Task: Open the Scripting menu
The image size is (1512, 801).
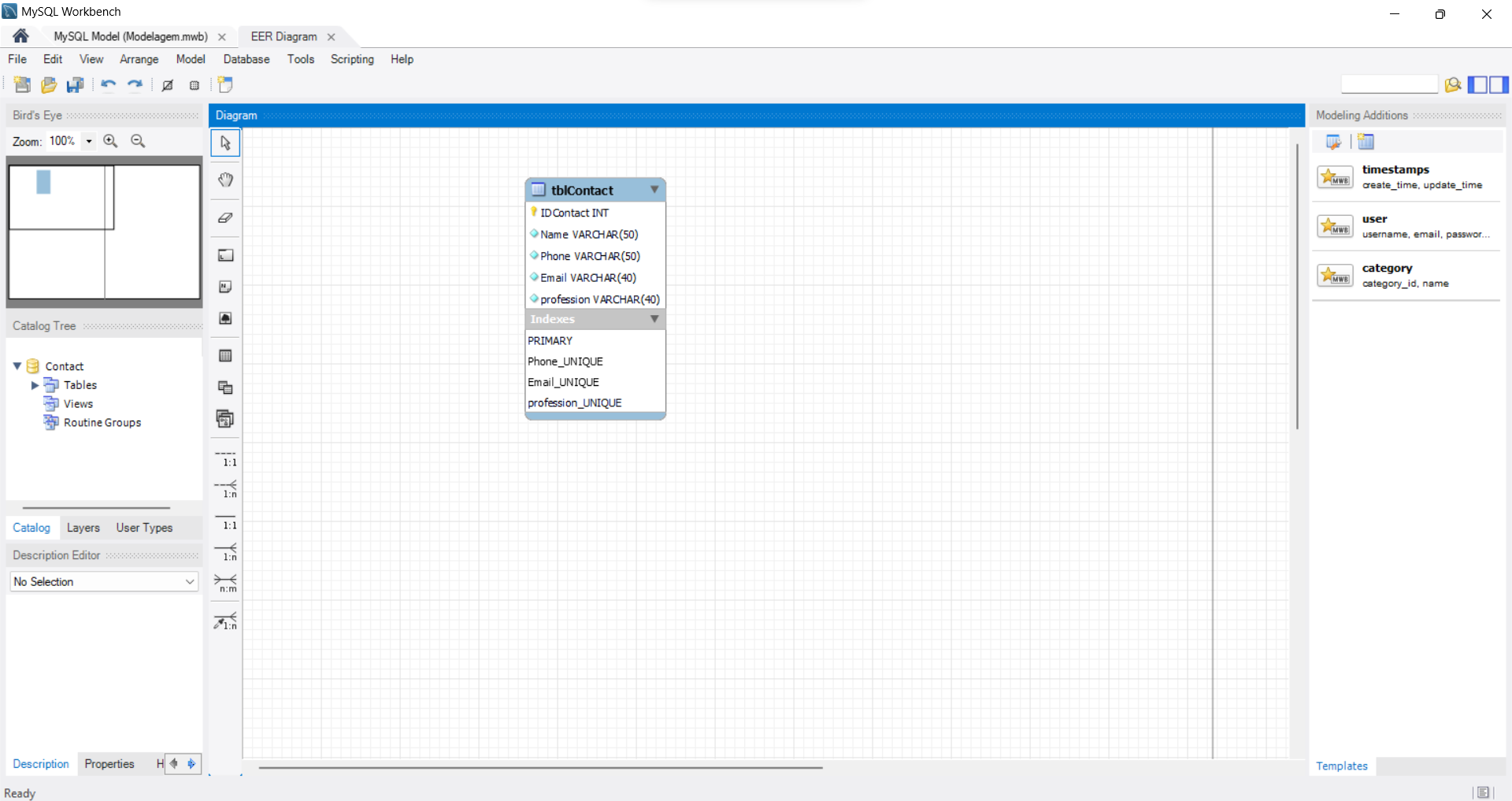Action: (x=352, y=59)
